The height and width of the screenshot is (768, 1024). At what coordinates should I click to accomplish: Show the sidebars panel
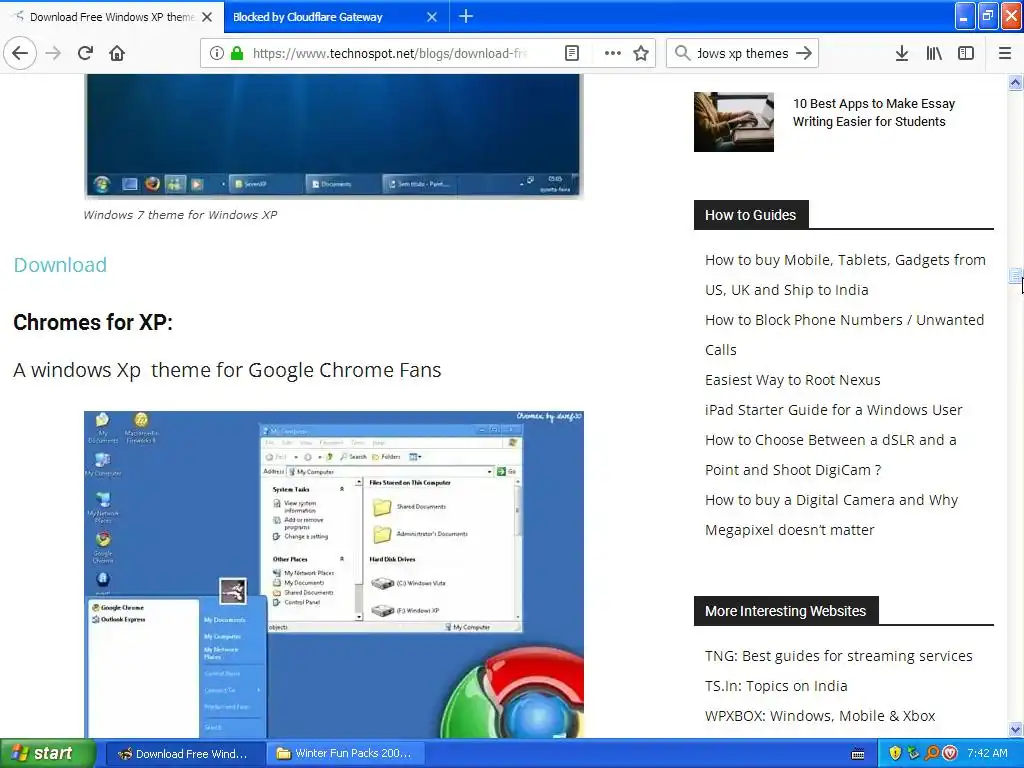(966, 53)
